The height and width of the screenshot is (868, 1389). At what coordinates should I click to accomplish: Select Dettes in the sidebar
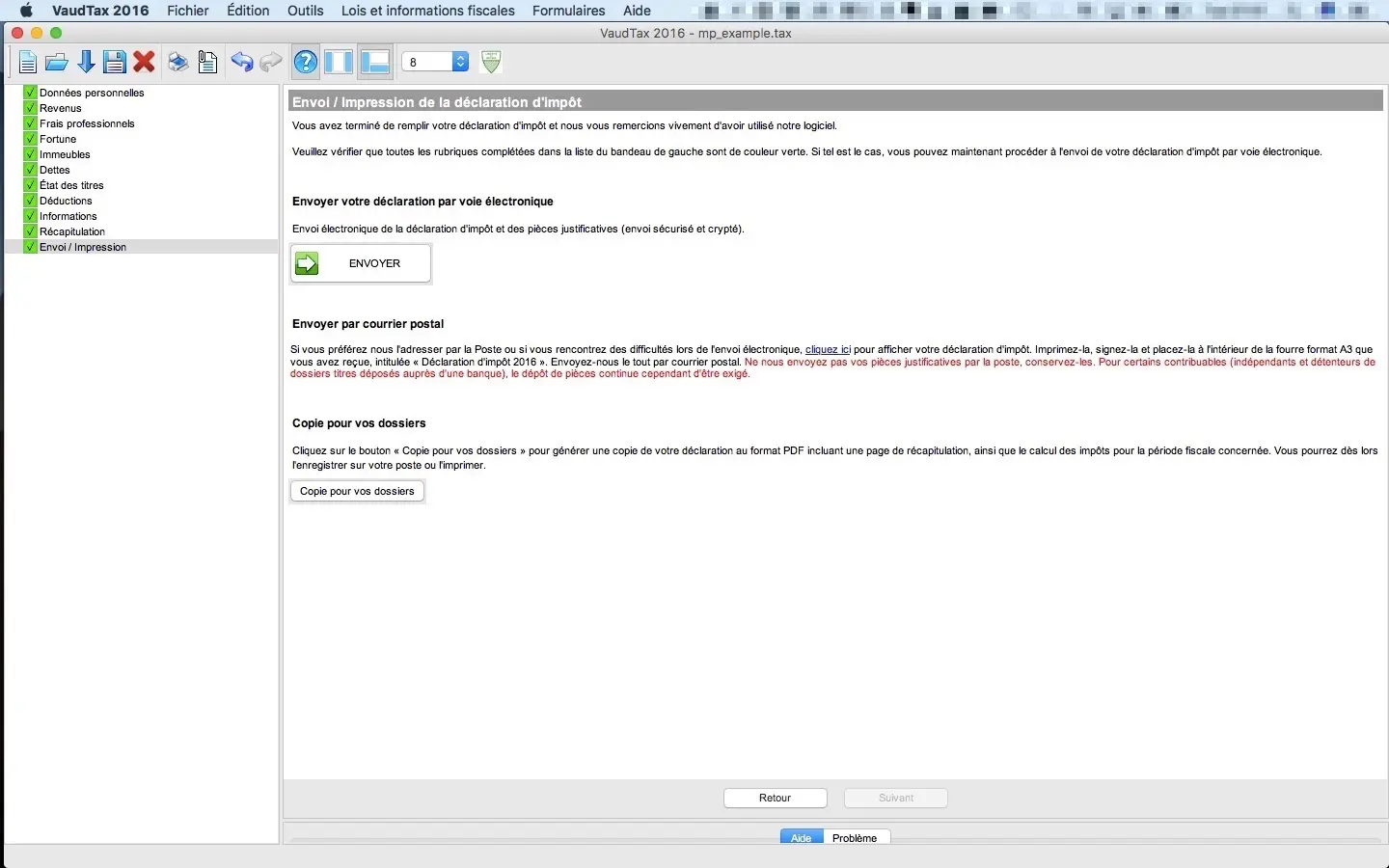55,170
